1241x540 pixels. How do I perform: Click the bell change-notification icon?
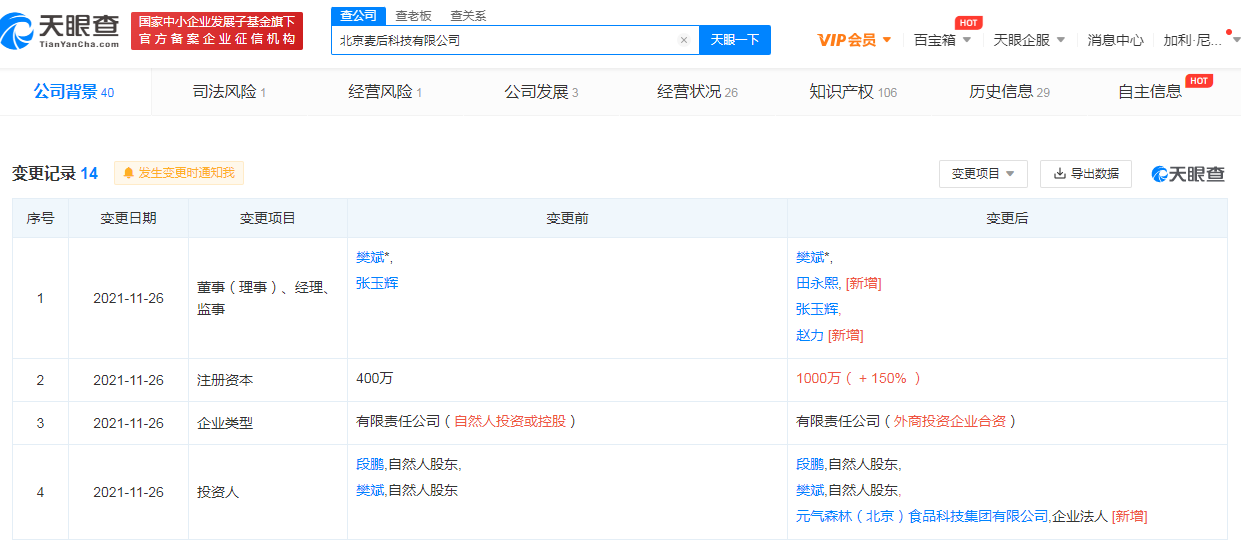click(128, 173)
